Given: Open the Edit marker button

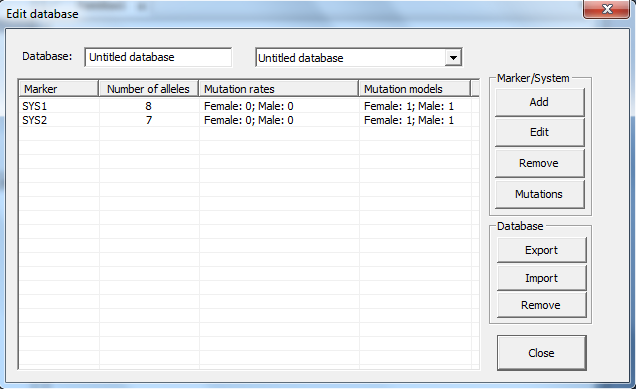Looking at the screenshot, I should point(539,132).
